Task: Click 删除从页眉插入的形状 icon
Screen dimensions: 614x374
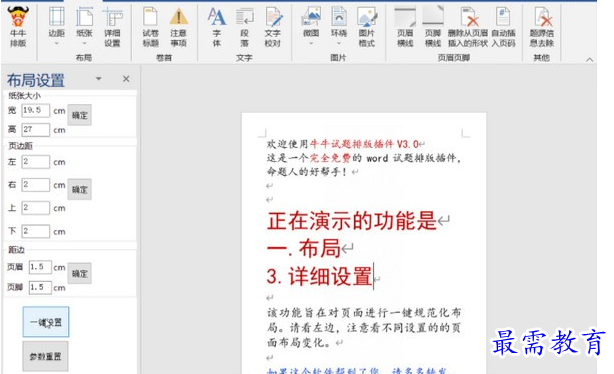Action: coord(469,17)
